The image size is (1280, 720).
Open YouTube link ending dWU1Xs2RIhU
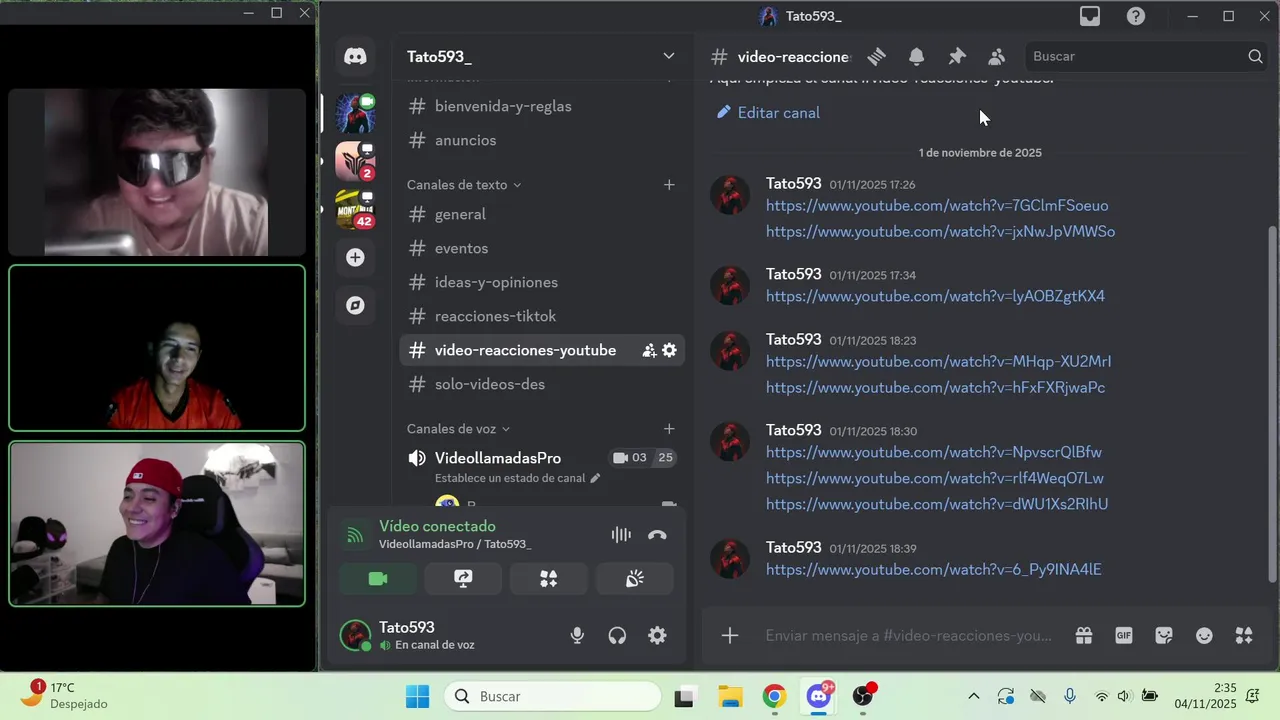[x=937, y=505]
